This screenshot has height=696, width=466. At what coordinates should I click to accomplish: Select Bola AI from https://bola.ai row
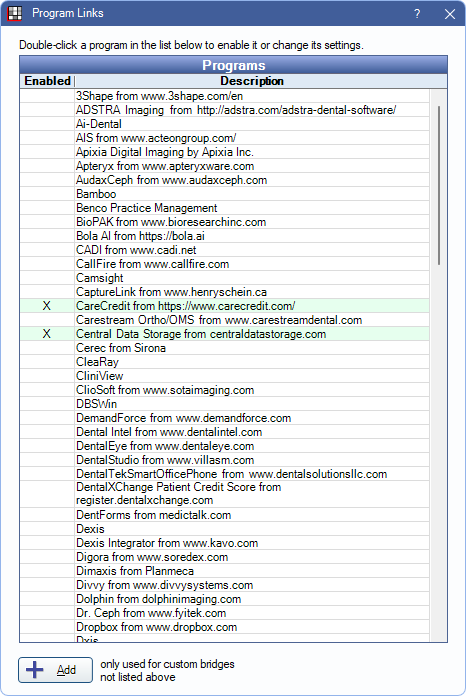225,236
